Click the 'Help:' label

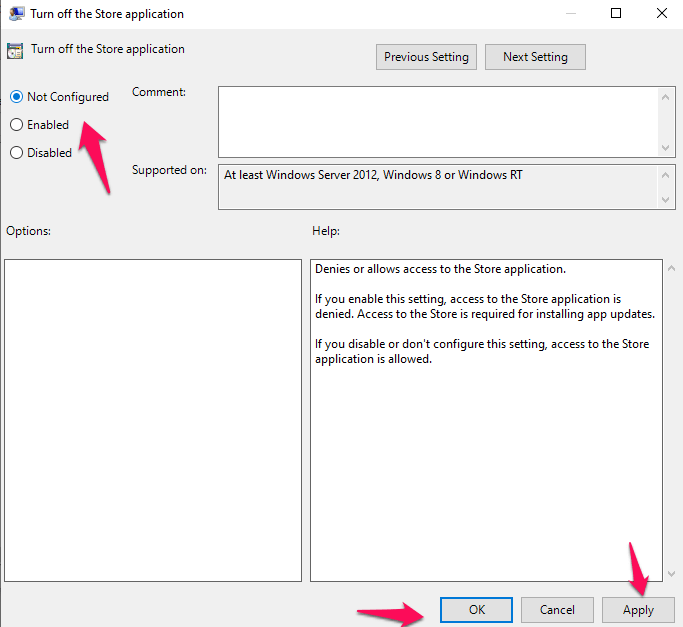tap(326, 230)
